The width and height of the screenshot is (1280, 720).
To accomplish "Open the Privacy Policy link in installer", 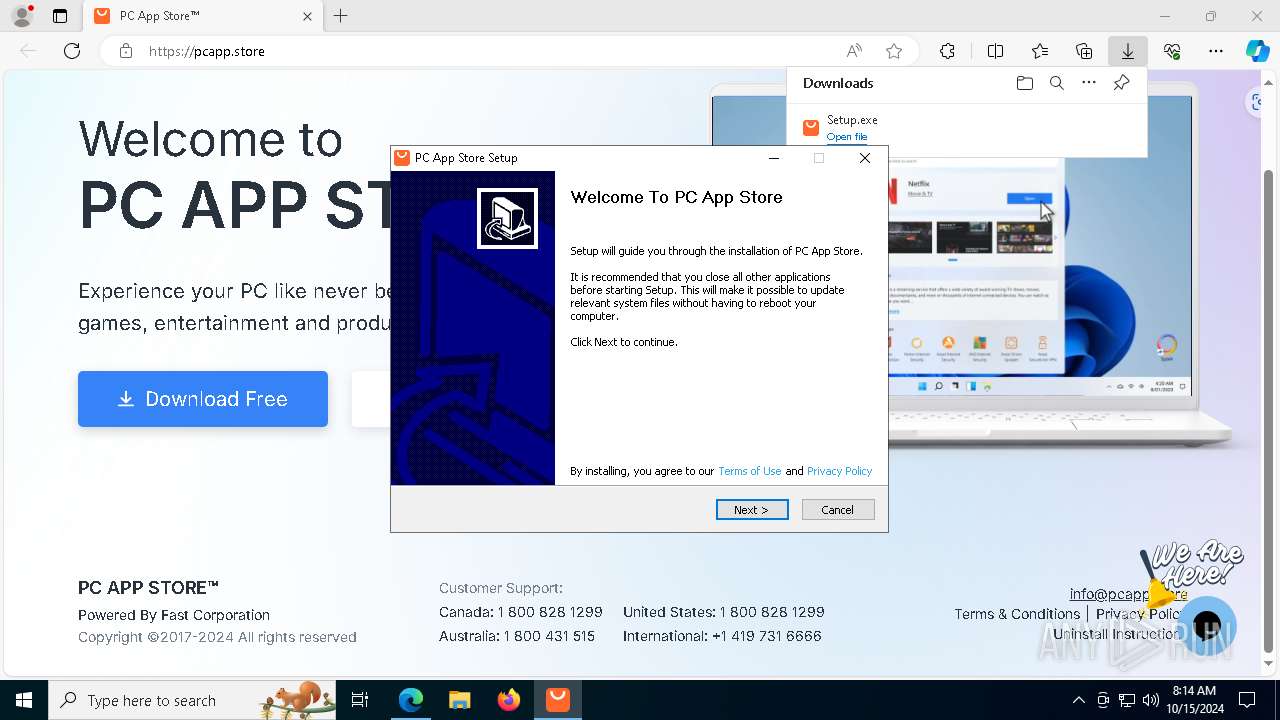I will [x=840, y=471].
